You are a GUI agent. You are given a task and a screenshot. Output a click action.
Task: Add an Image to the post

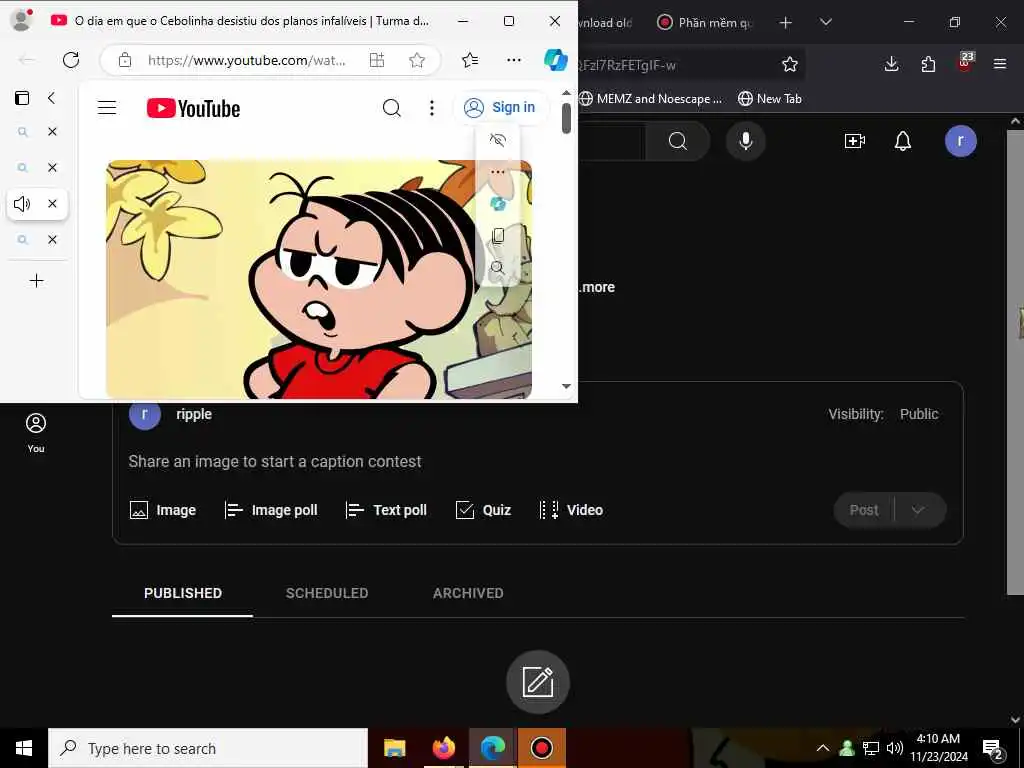pyautogui.click(x=163, y=510)
